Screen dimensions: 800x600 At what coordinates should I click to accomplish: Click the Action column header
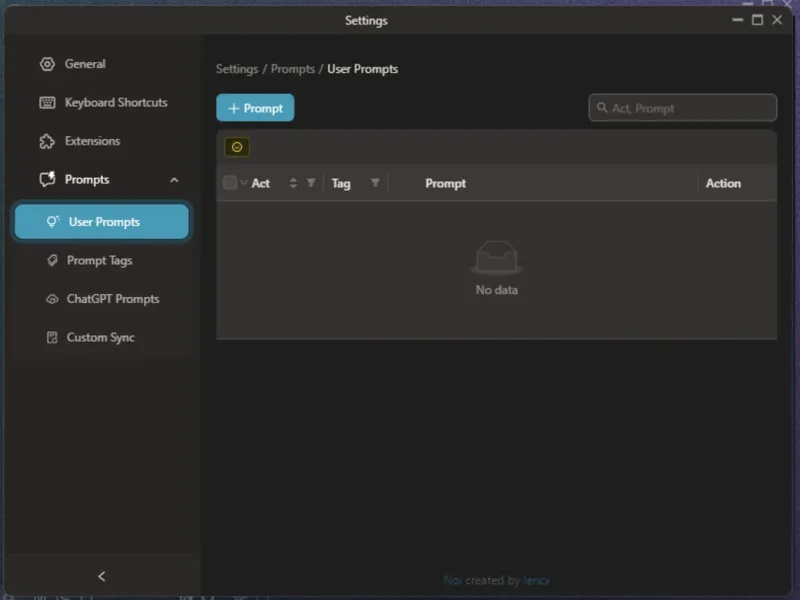coord(723,183)
